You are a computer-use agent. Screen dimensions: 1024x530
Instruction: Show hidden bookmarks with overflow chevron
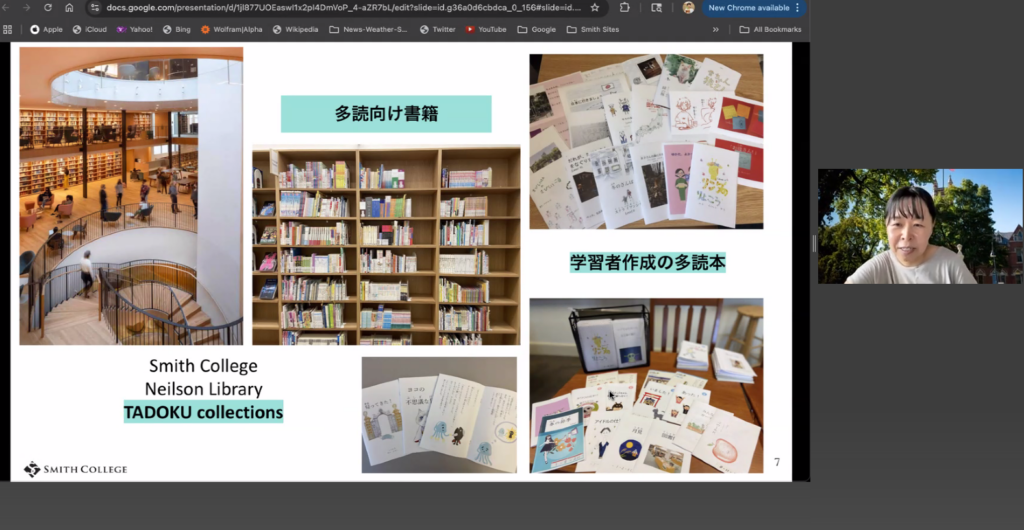tap(715, 29)
